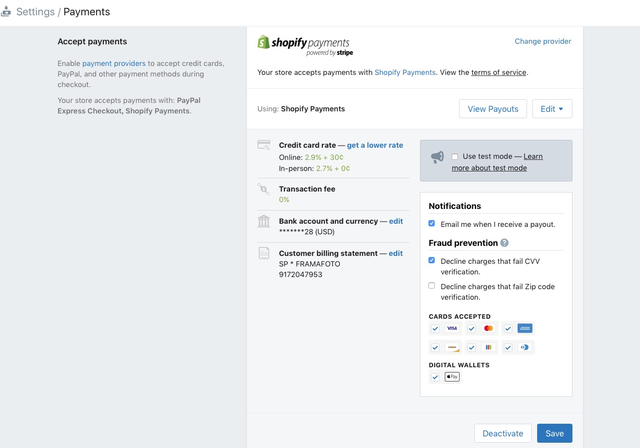View the terms of service link
Viewport: 640px width, 448px height.
(x=498, y=72)
